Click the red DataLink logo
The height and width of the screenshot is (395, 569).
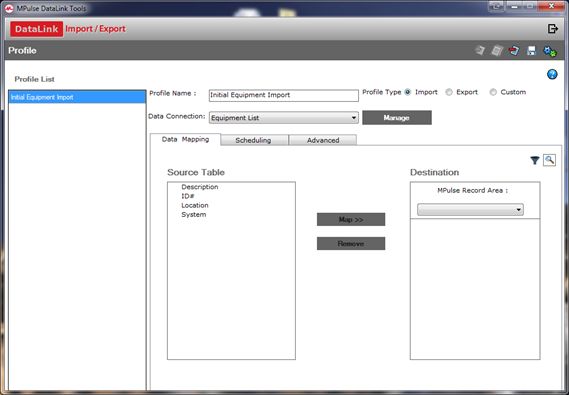tap(36, 29)
